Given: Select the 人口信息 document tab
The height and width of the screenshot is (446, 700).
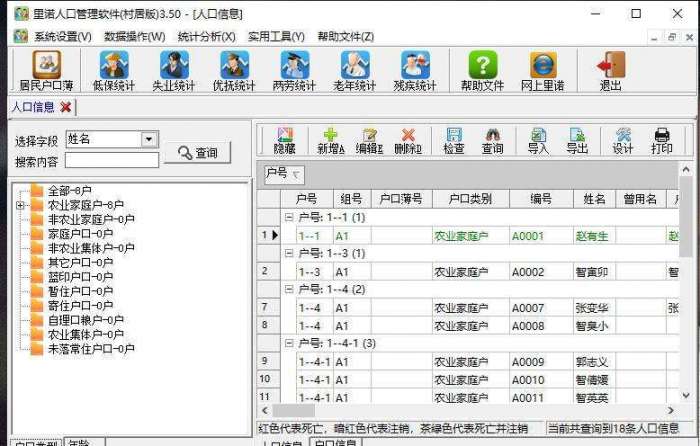Looking at the screenshot, I should point(33,107).
